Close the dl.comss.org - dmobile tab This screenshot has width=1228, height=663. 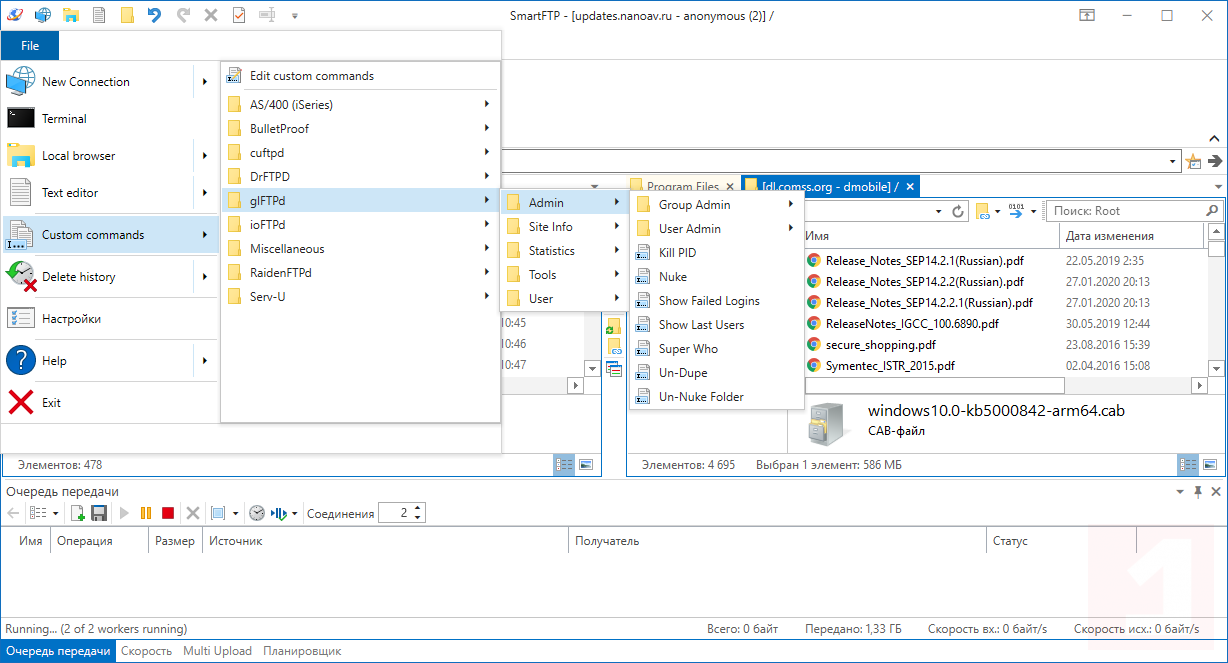click(x=910, y=186)
